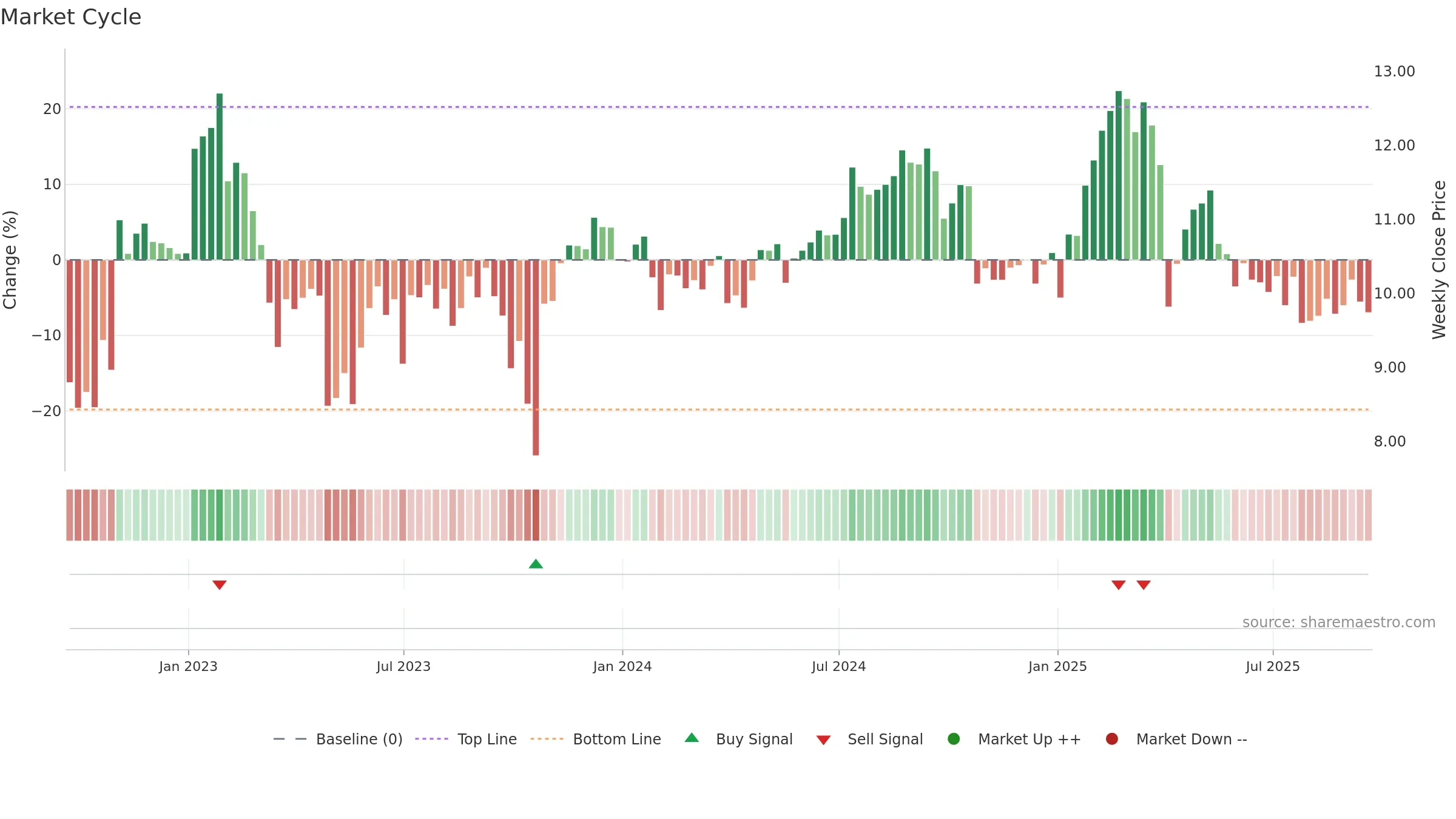Viewport: 1456px width, 819px height.
Task: Click the source: sharemaestro.com text
Action: tap(1339, 622)
